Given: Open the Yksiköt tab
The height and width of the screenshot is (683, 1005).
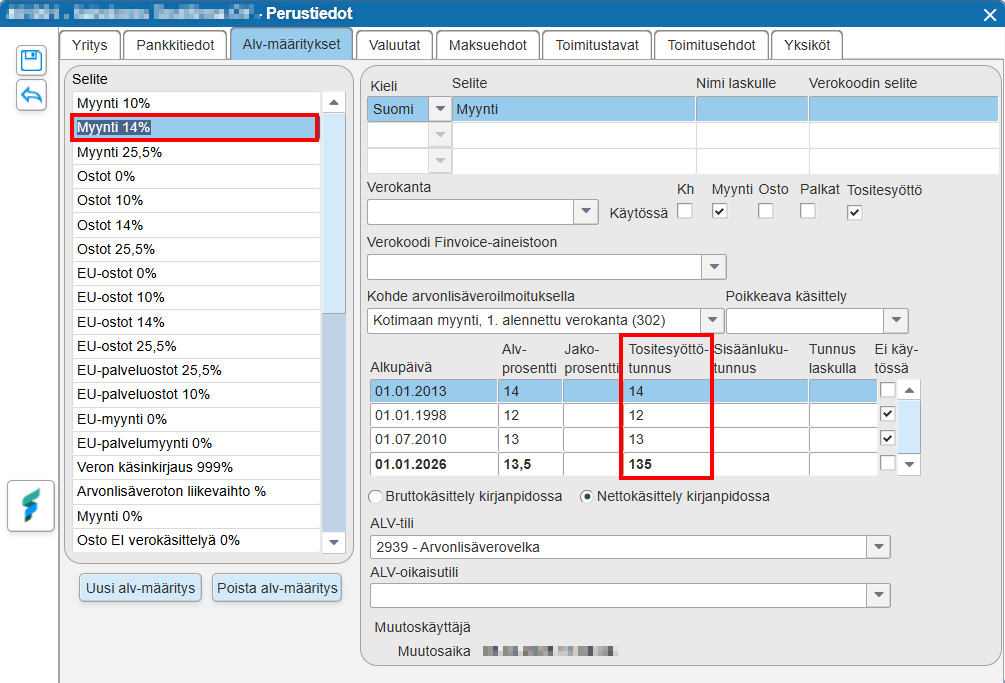Looking at the screenshot, I should tap(807, 45).
